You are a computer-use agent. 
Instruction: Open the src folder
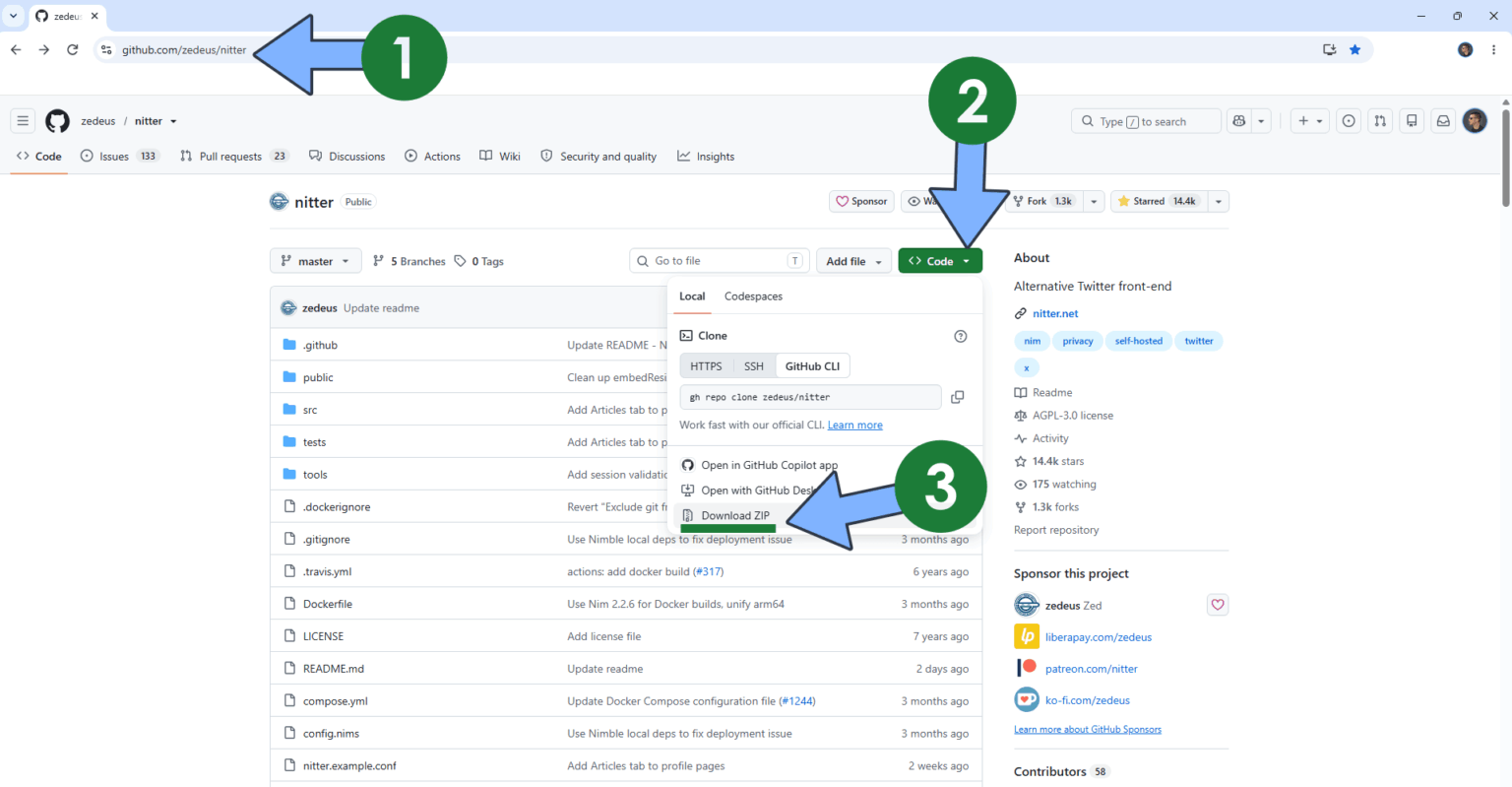pos(310,410)
